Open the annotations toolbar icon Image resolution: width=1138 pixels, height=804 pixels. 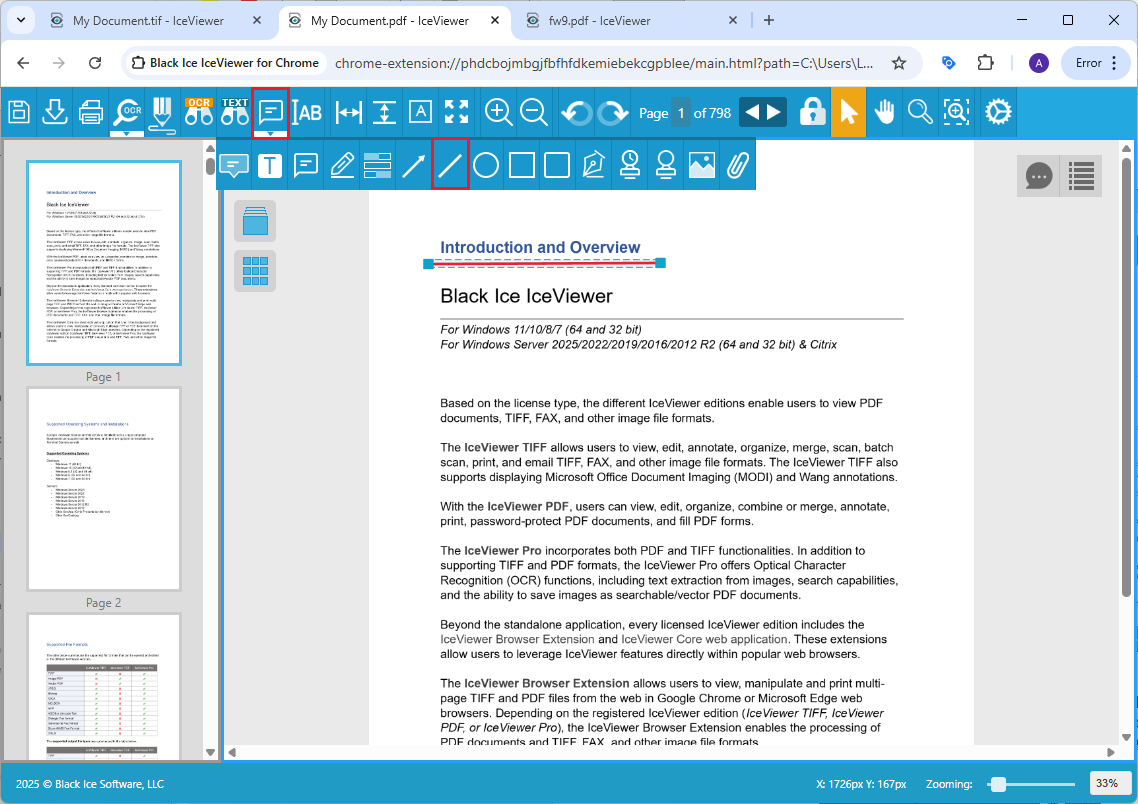click(271, 111)
